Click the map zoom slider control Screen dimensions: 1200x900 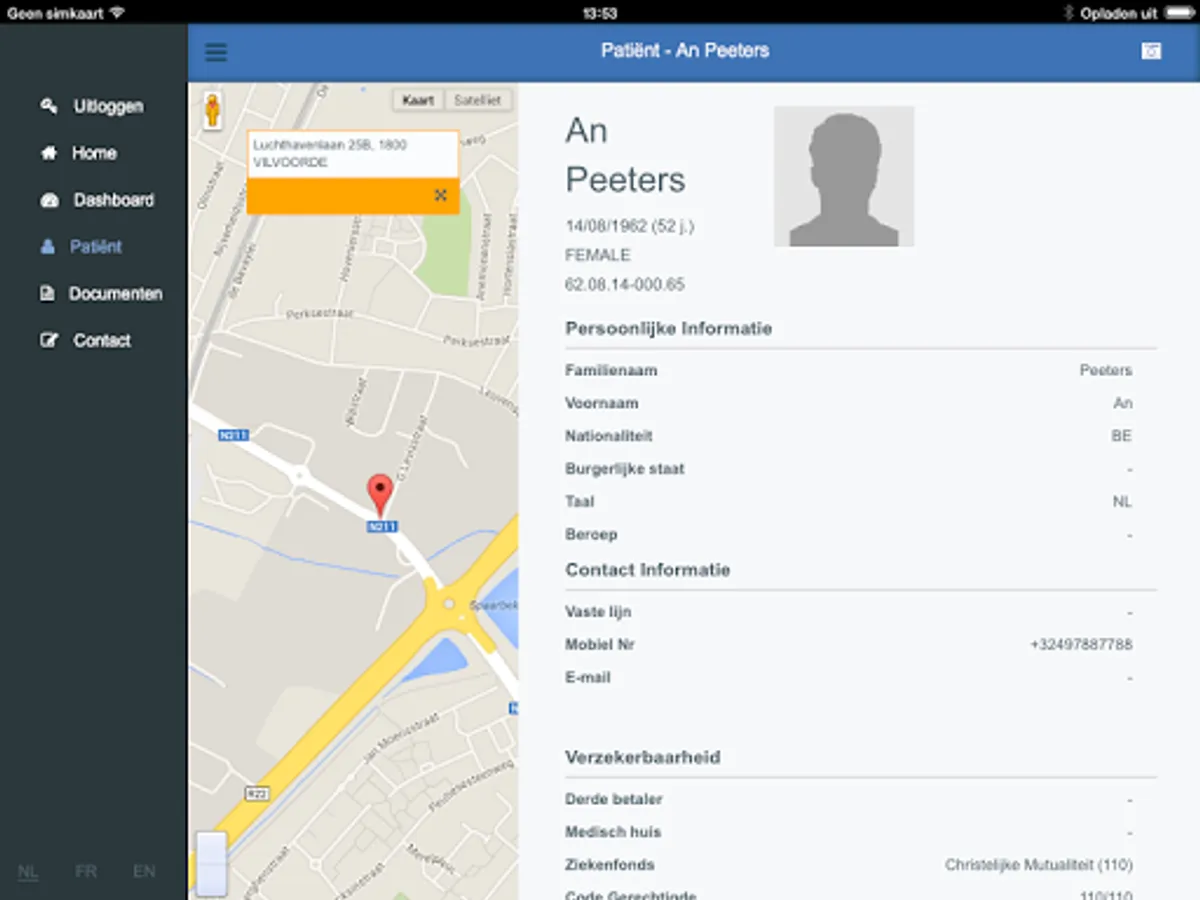(x=211, y=864)
